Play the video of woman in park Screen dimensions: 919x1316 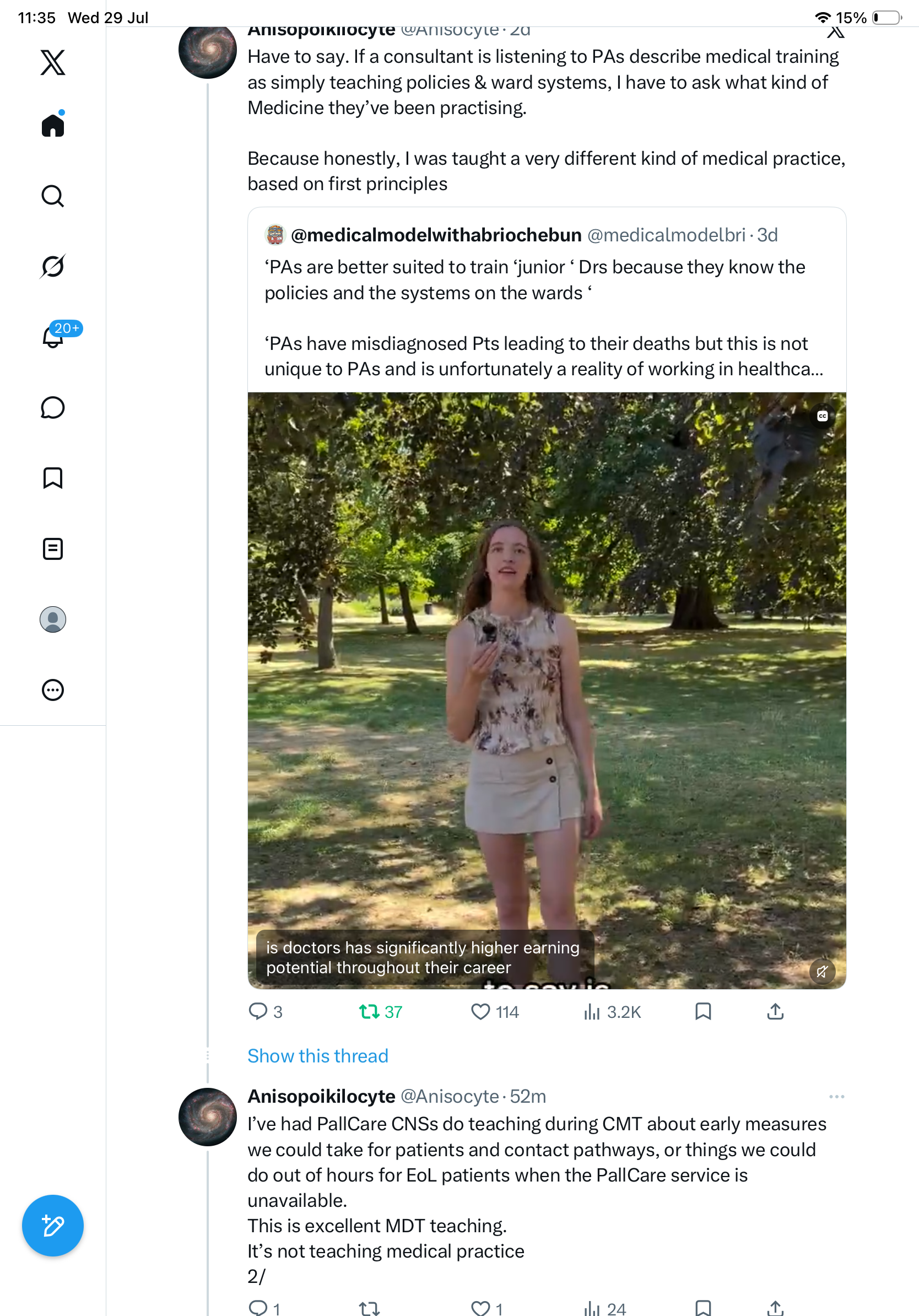coord(547,691)
